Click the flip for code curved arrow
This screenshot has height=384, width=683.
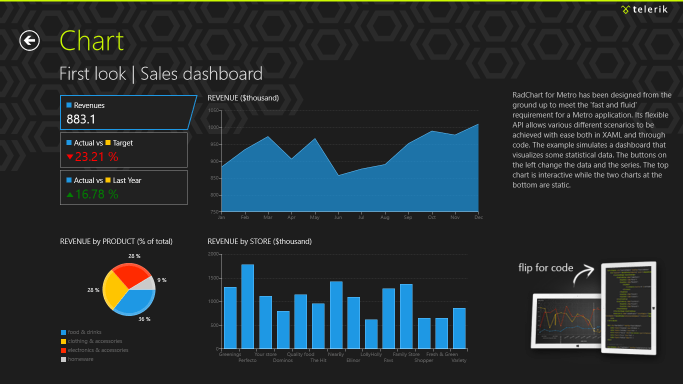(x=584, y=274)
